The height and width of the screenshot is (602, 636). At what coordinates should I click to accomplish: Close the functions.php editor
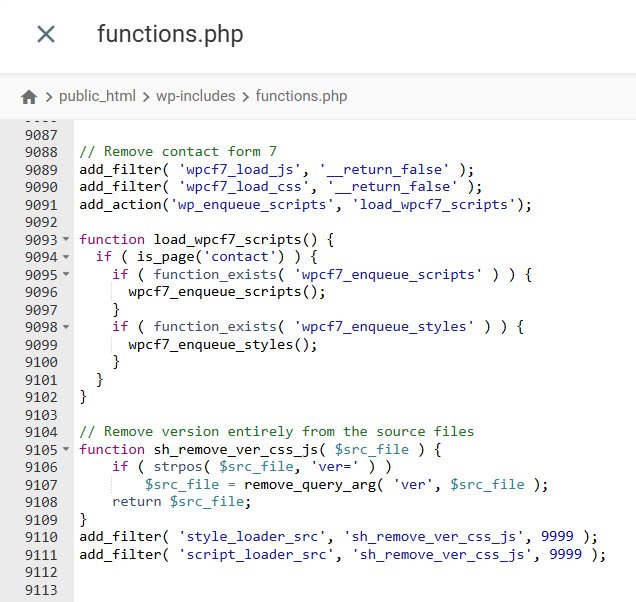pyautogui.click(x=46, y=34)
